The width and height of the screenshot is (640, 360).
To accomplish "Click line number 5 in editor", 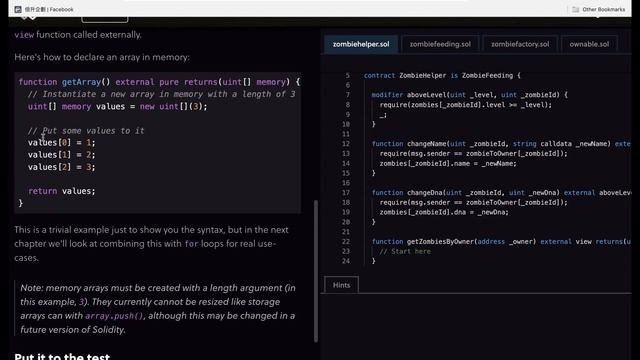I will click(x=347, y=76).
